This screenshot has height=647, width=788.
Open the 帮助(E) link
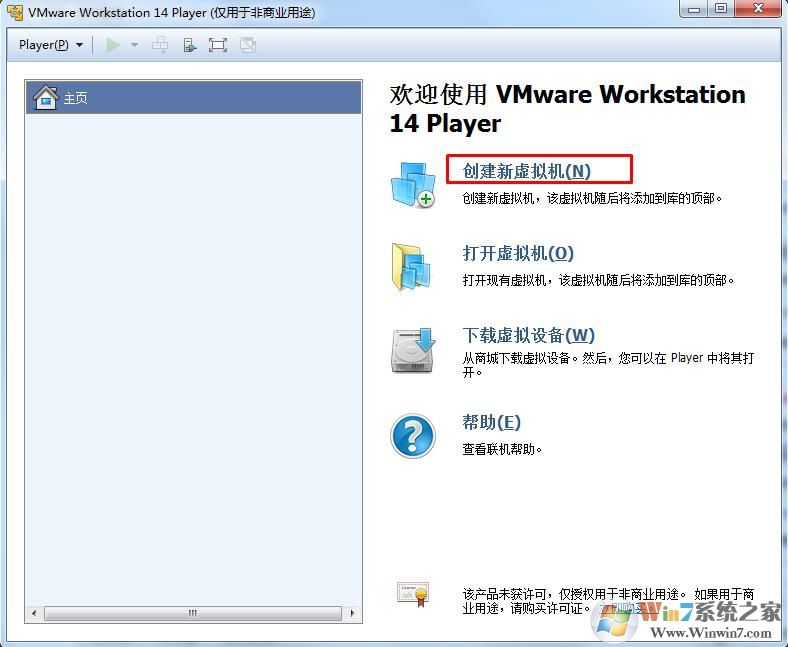point(491,422)
